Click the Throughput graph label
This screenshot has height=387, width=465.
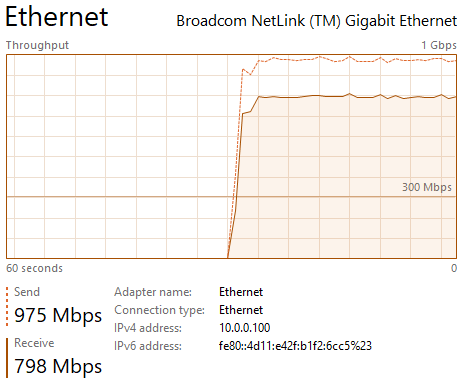(37, 45)
